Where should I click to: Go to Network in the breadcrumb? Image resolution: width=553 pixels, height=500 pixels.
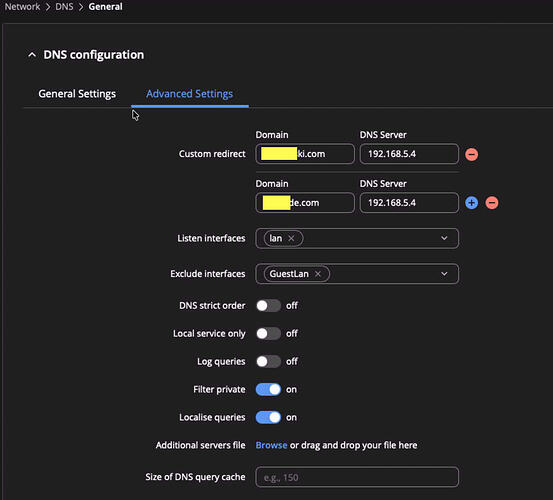point(22,7)
